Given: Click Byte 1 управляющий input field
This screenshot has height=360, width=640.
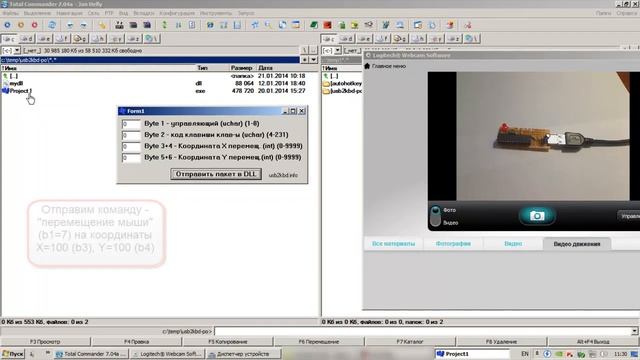Looking at the screenshot, I should point(131,124).
